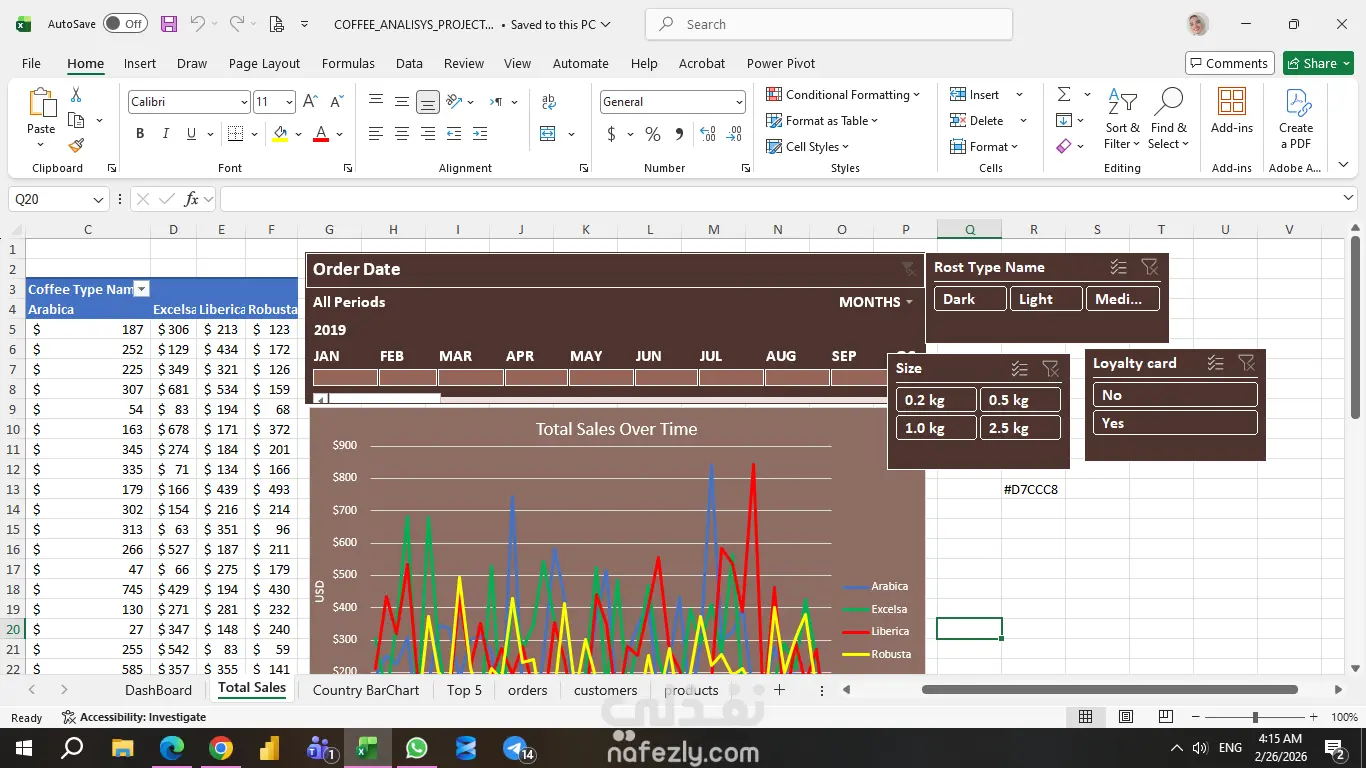Screen dimensions: 1366x768
Task: Toggle the Yes loyalty card option
Action: [x=1174, y=423]
